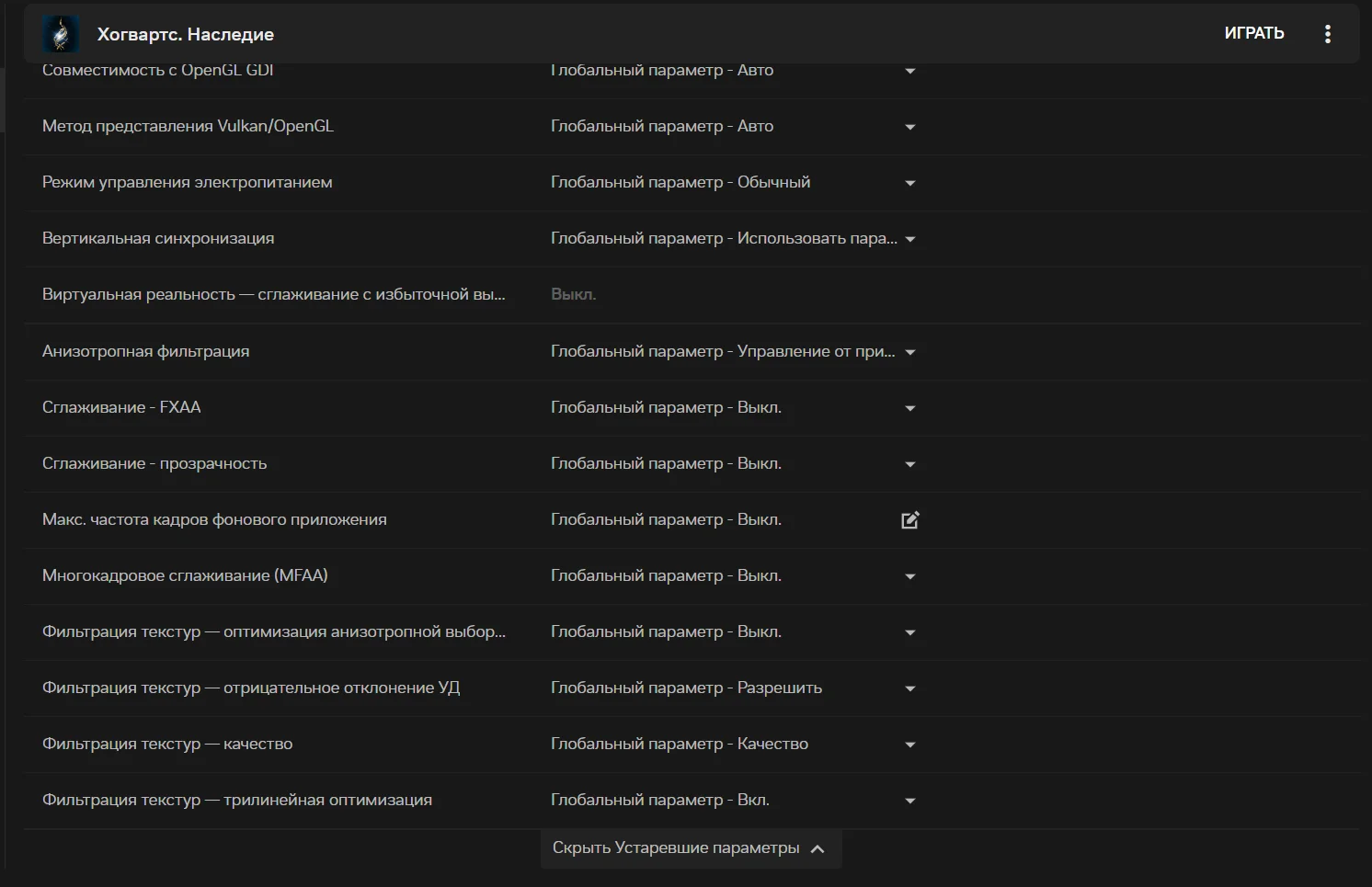The height and width of the screenshot is (887, 1372).
Task: Open dropdown for Режим управления электропитанием
Action: pos(909,183)
